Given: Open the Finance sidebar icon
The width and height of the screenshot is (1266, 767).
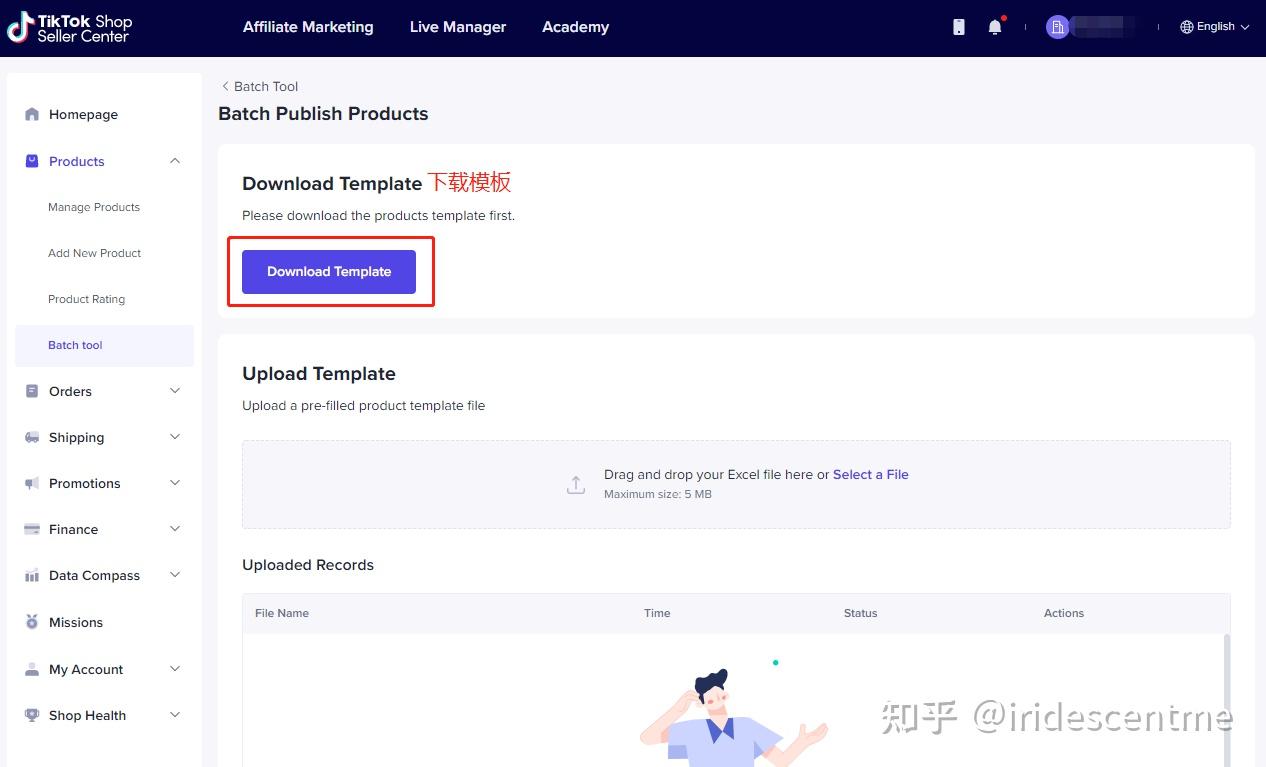Looking at the screenshot, I should tap(31, 529).
